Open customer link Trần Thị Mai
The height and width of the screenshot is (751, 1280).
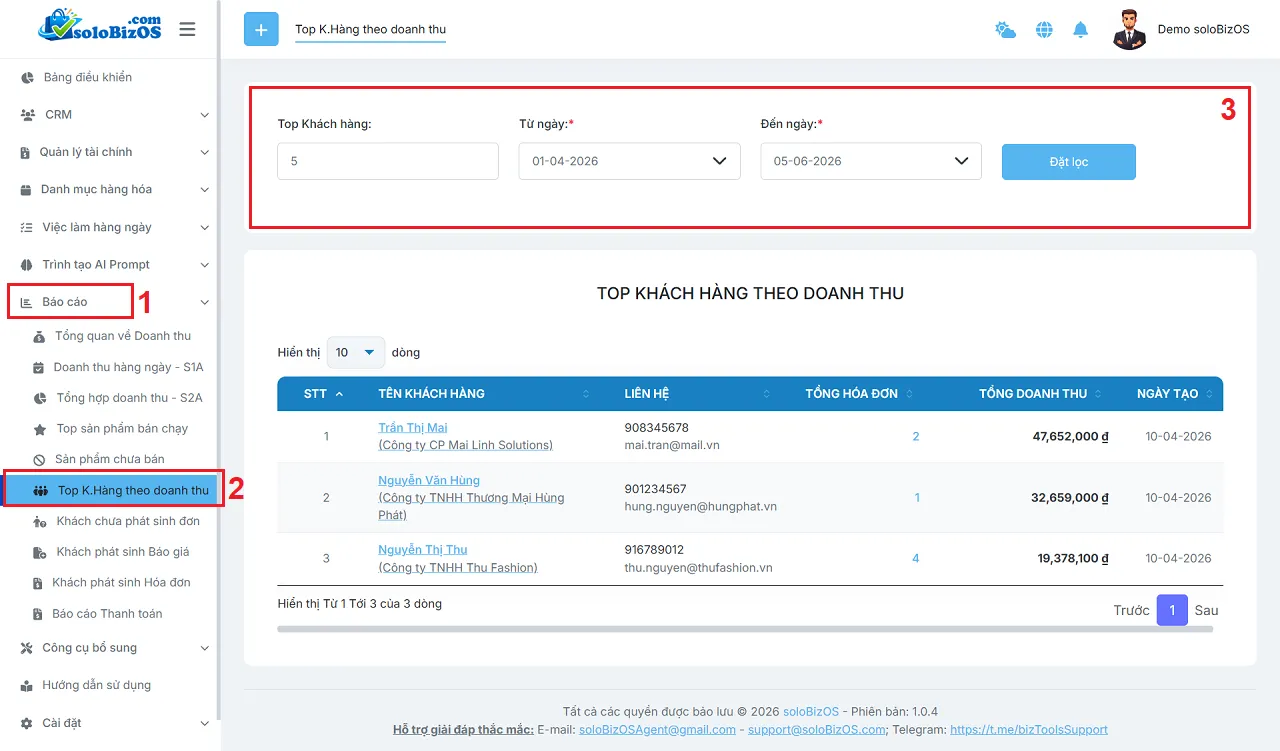[413, 428]
